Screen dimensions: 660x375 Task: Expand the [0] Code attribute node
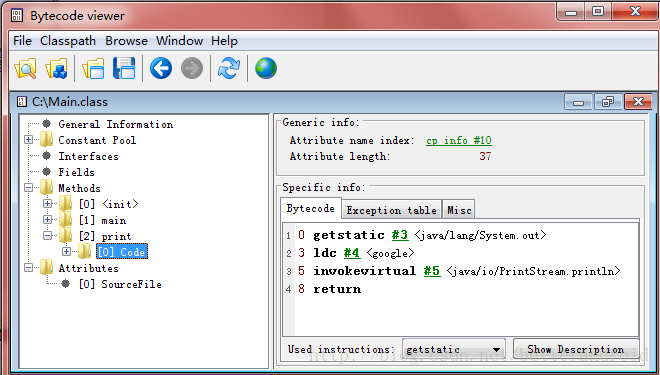pos(66,251)
